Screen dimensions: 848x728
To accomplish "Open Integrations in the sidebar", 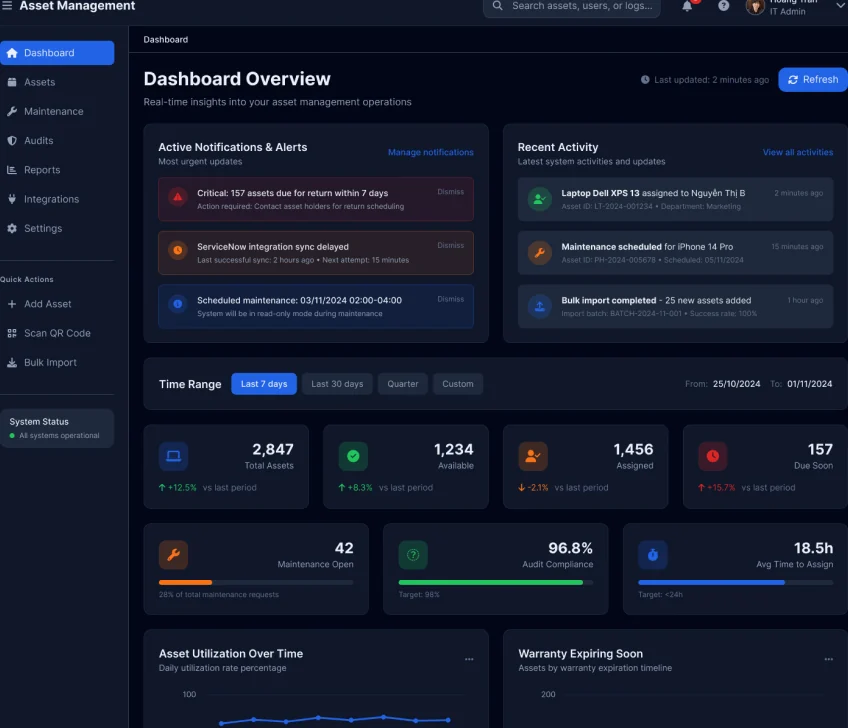I will click(57, 199).
